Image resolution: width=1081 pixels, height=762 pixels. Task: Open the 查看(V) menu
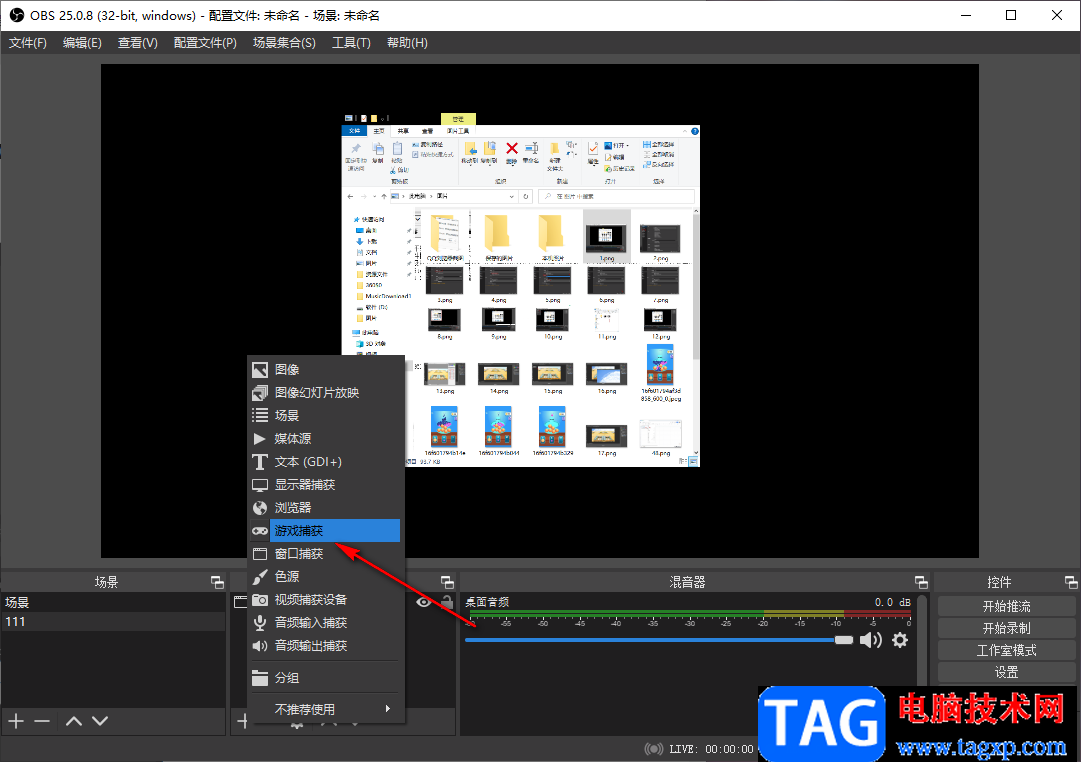pos(137,43)
